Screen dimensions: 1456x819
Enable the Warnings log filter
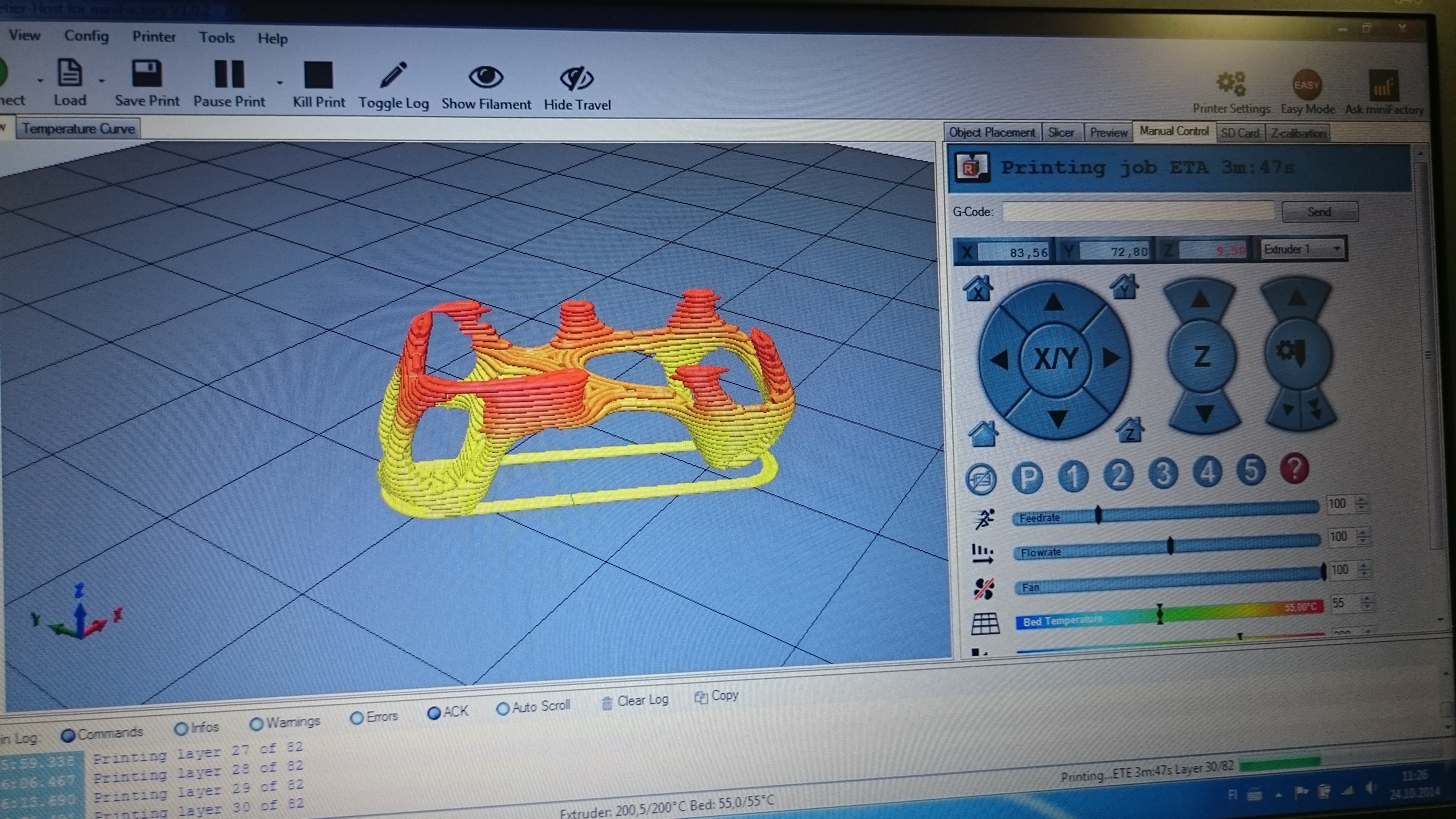click(257, 724)
